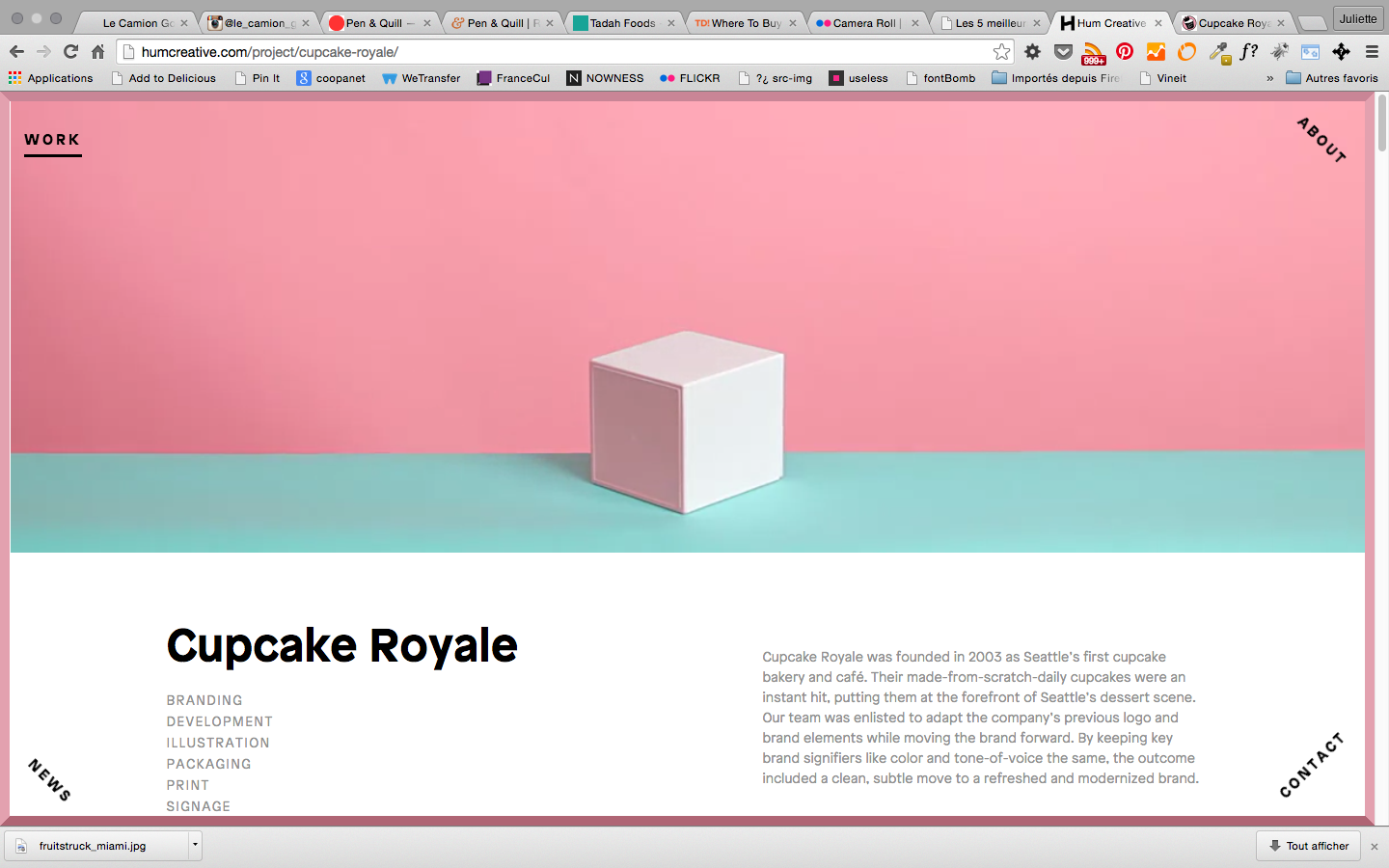Save page with the Pocket extension
Image resolution: width=1389 pixels, height=868 pixels.
(x=1063, y=51)
